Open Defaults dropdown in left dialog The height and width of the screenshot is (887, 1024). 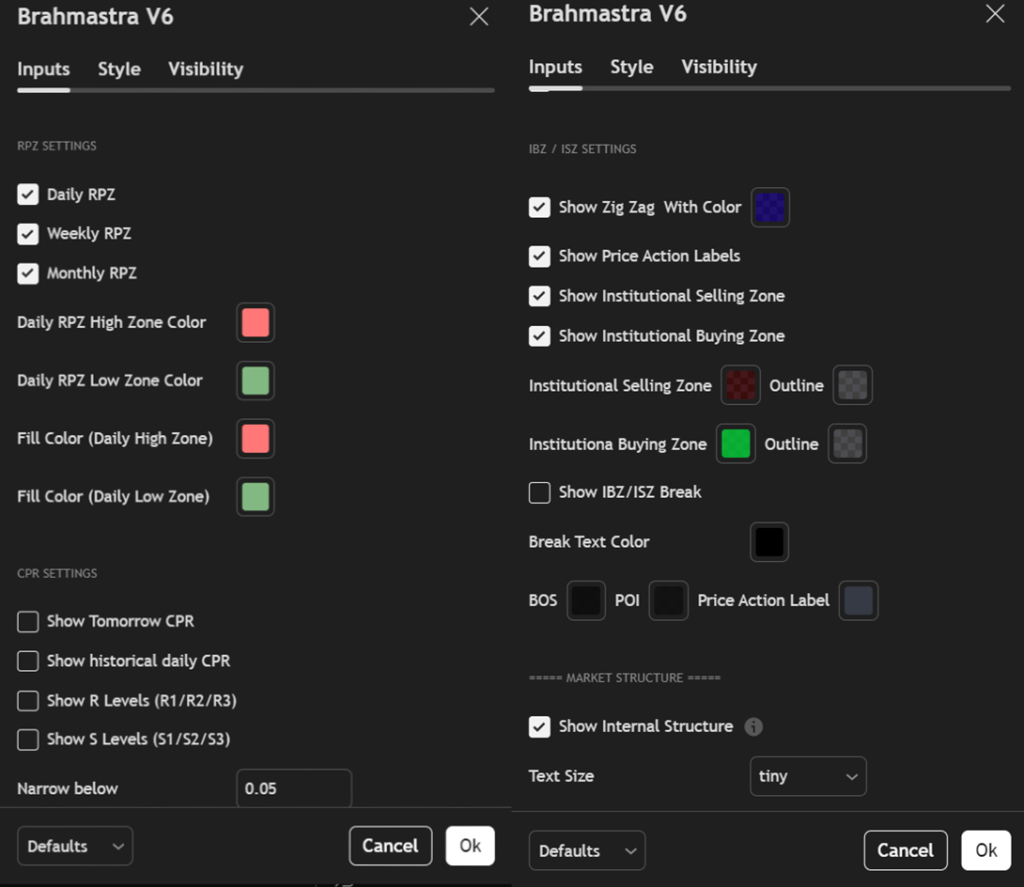75,846
